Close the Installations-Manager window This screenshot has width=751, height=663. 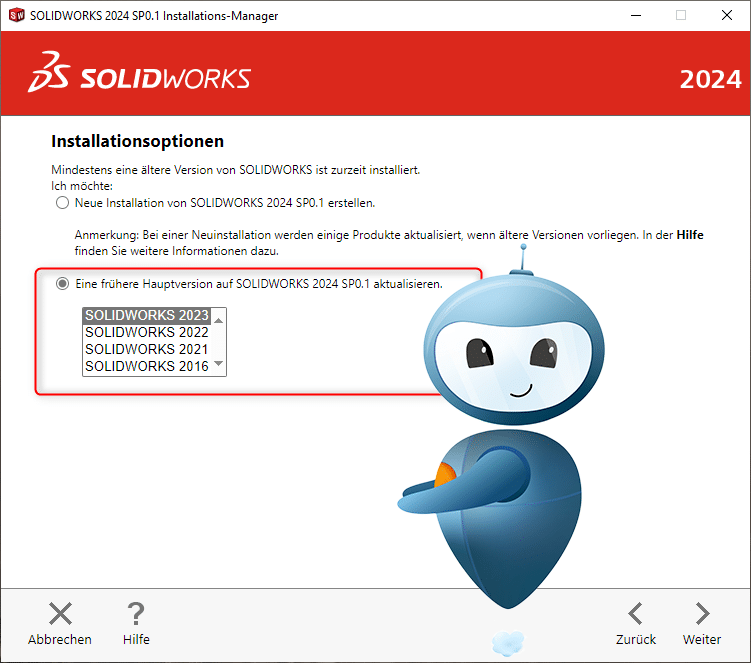click(x=727, y=15)
